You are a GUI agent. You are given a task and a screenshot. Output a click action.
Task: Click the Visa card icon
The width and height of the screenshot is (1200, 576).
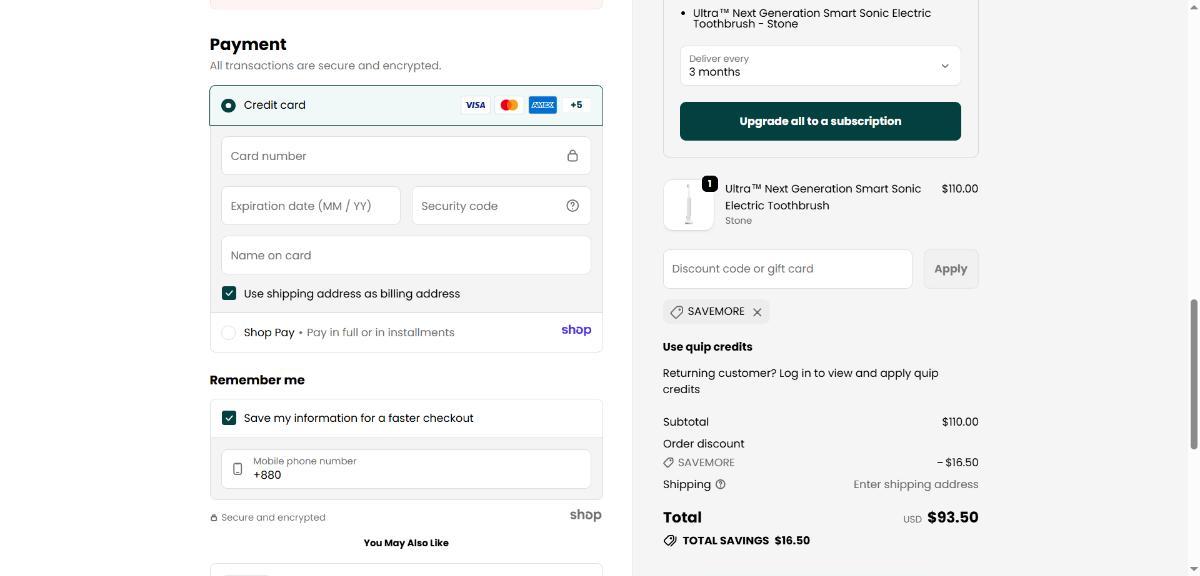[475, 105]
